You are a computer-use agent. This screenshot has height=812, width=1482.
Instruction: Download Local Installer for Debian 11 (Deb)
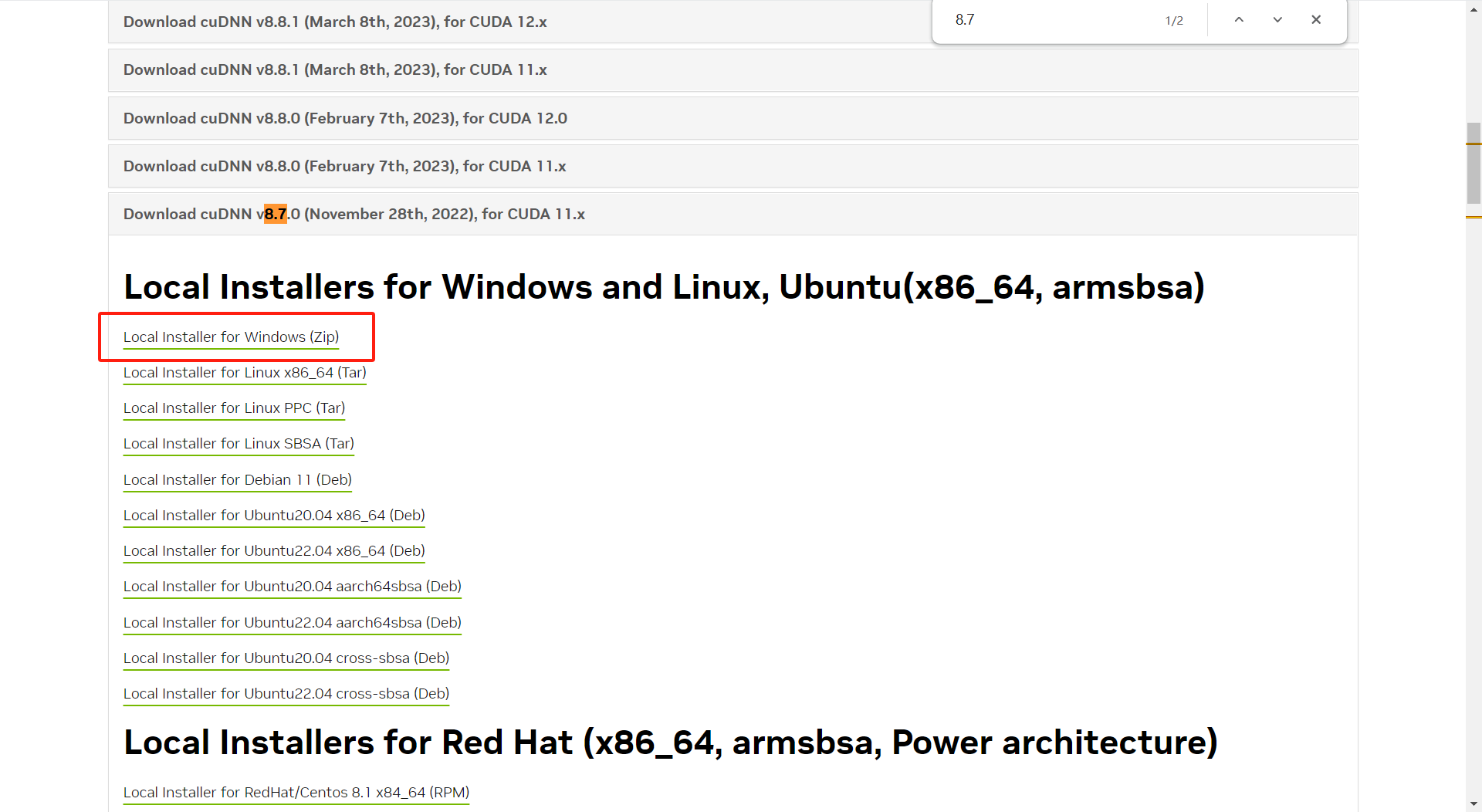coord(238,480)
